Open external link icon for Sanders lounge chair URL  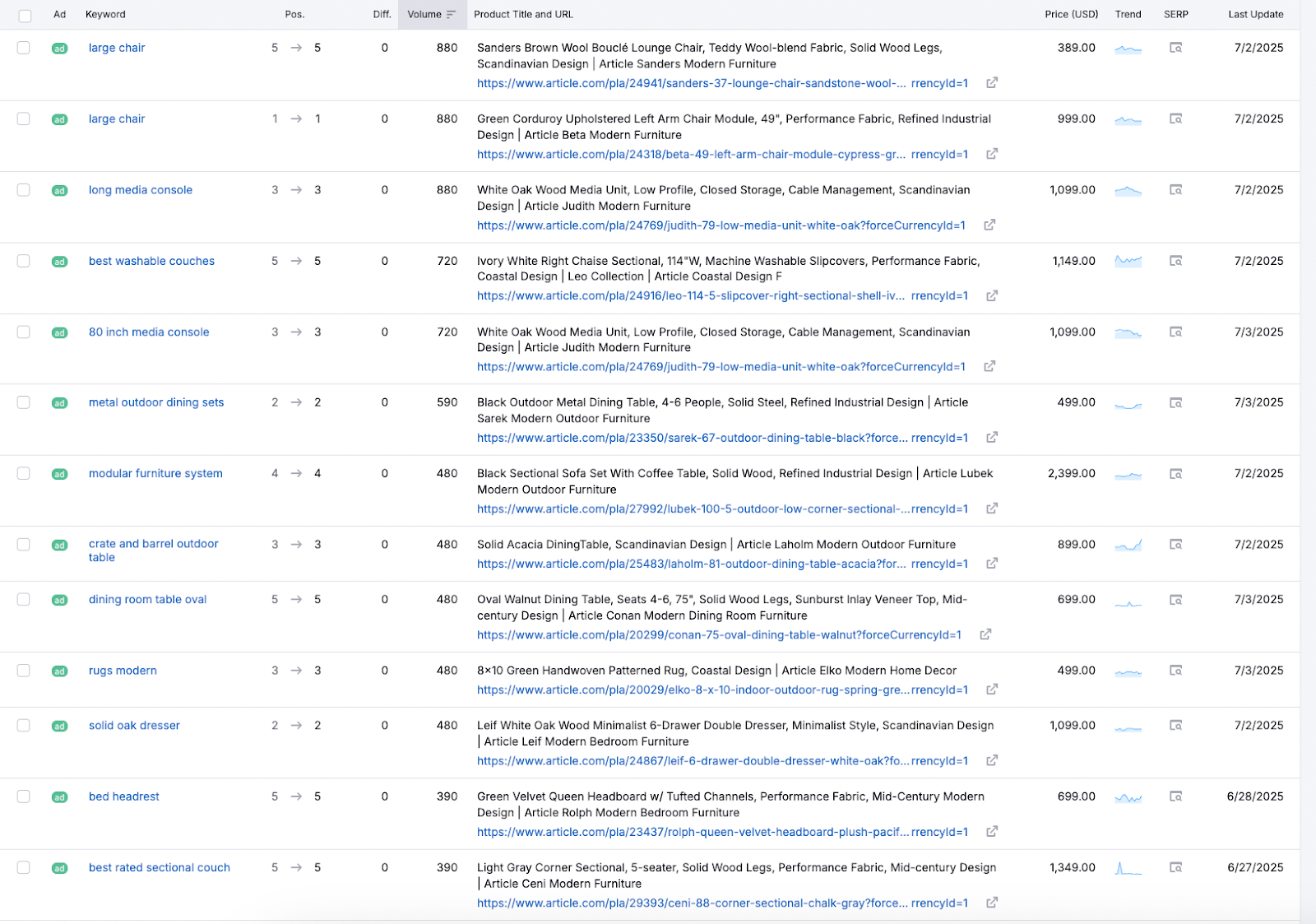992,83
